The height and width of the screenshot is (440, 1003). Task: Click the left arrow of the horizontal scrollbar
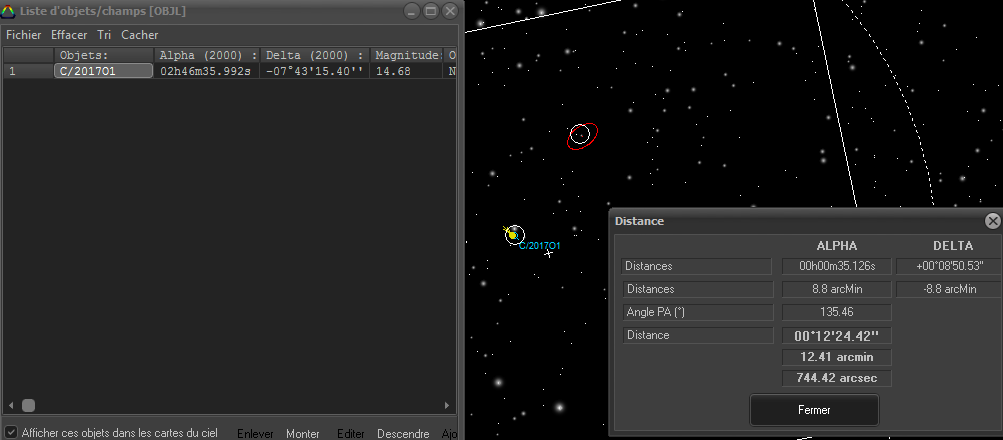point(11,405)
